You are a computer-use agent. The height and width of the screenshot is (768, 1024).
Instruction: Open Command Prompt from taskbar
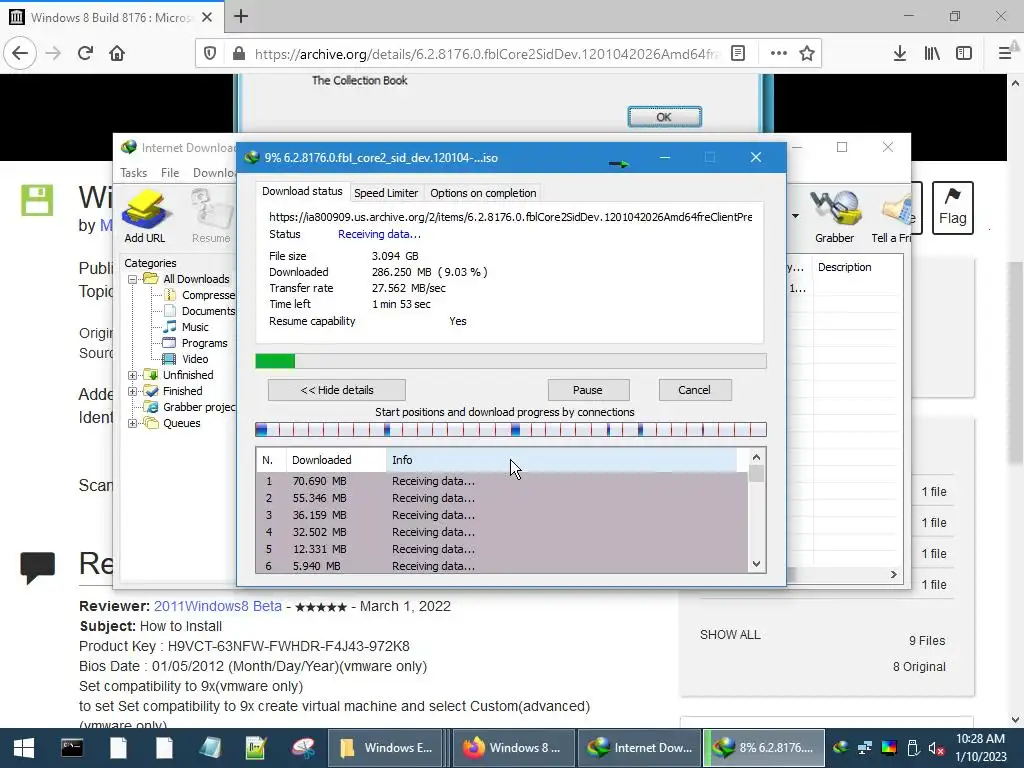[72, 748]
